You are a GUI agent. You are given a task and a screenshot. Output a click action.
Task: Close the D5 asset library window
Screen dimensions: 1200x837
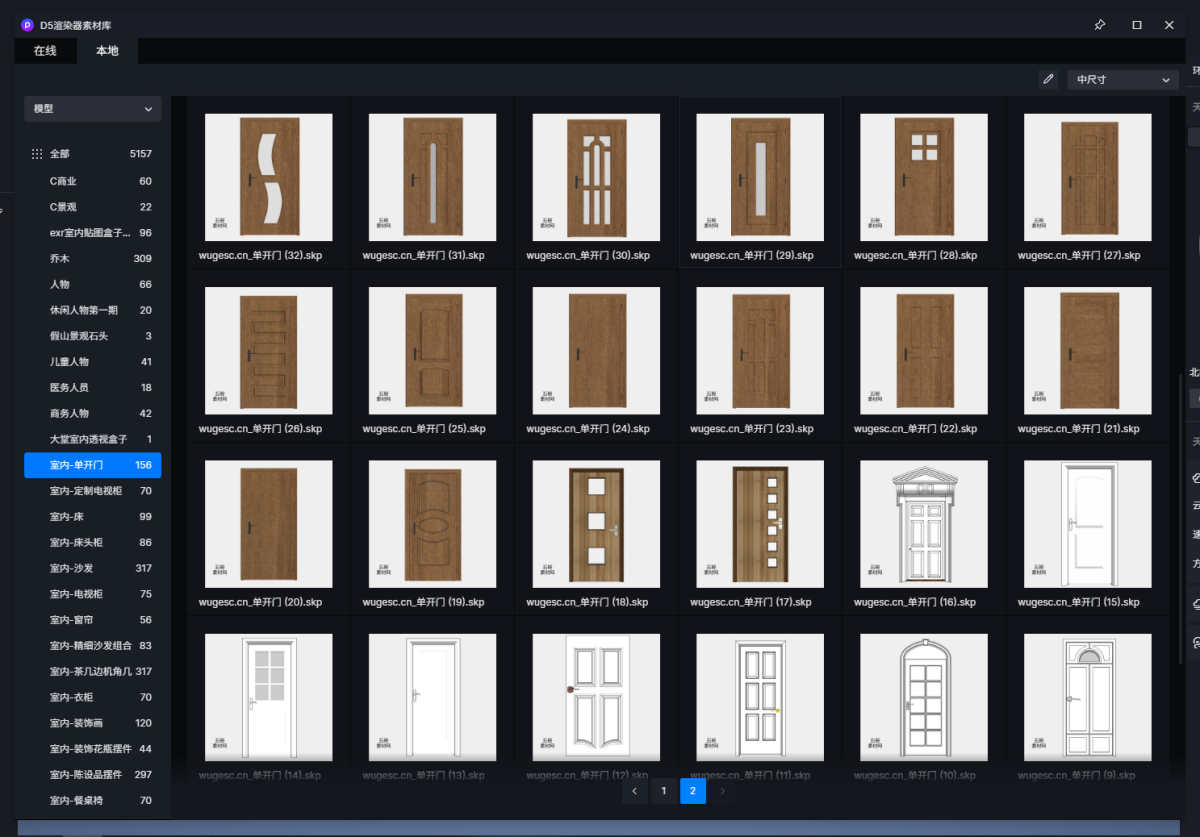[1169, 25]
